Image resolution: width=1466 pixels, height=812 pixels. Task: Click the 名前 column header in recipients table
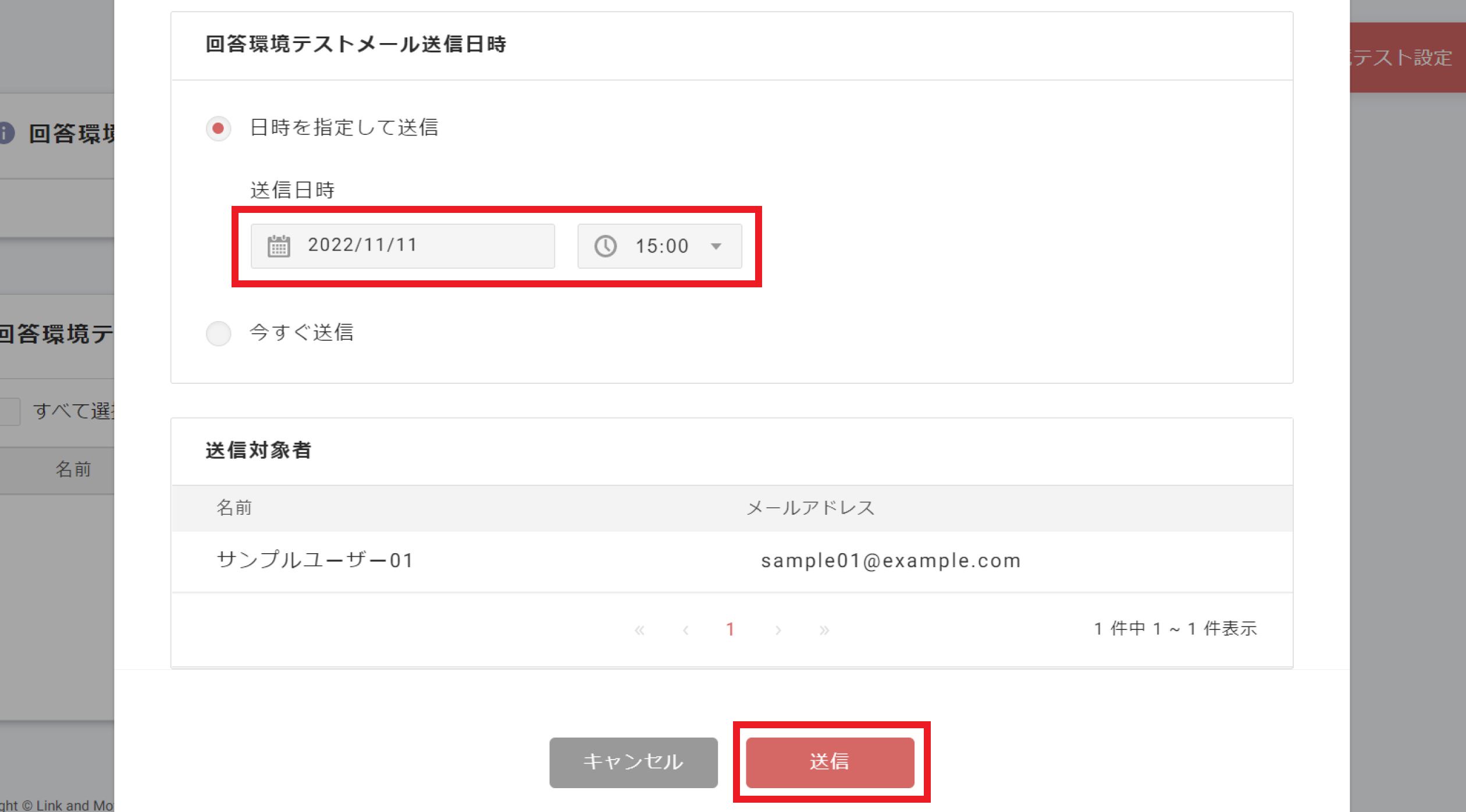tap(234, 508)
